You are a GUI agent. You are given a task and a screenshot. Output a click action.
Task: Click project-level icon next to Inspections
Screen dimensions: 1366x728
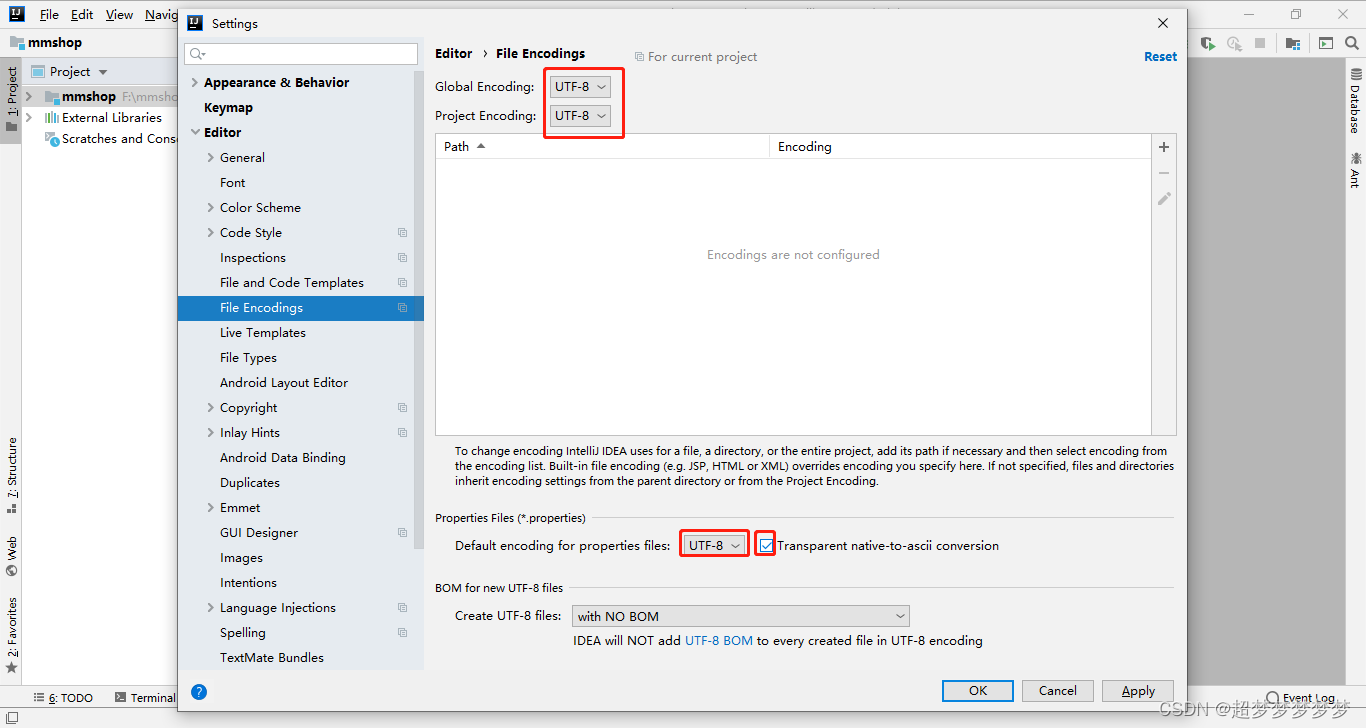(402, 258)
